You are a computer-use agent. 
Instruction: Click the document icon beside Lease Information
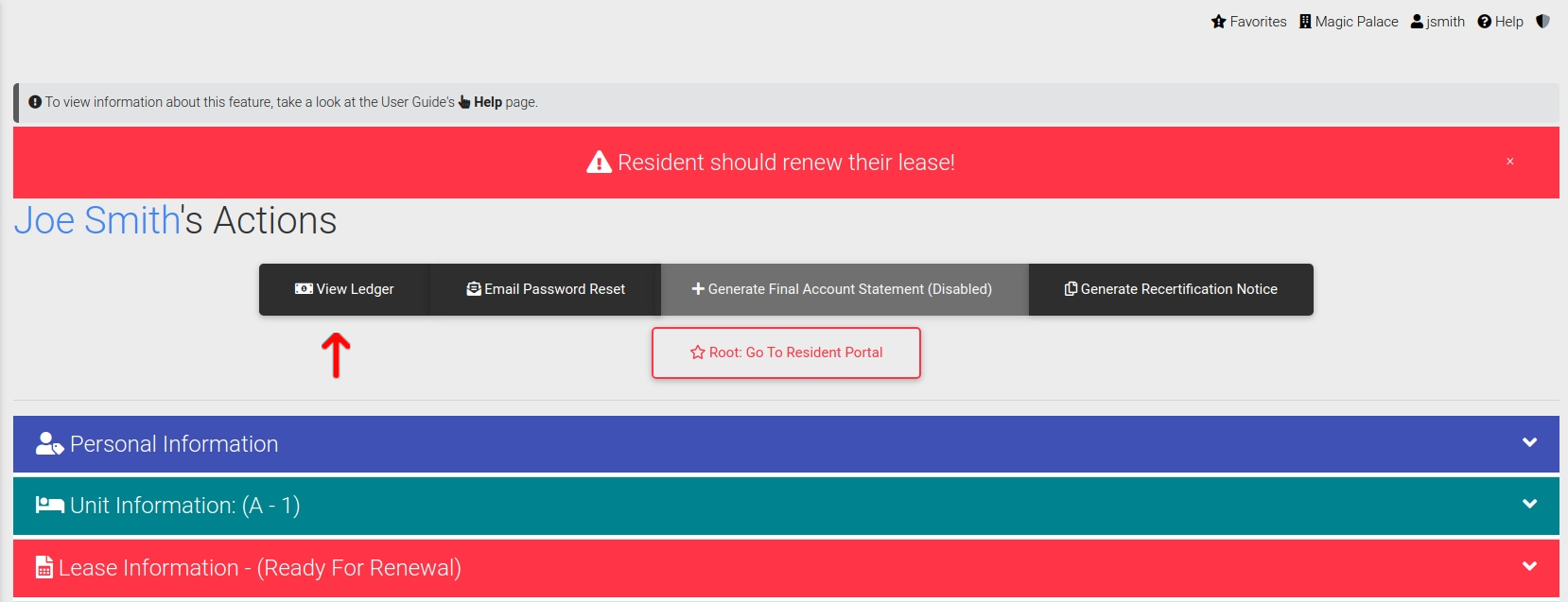(44, 567)
